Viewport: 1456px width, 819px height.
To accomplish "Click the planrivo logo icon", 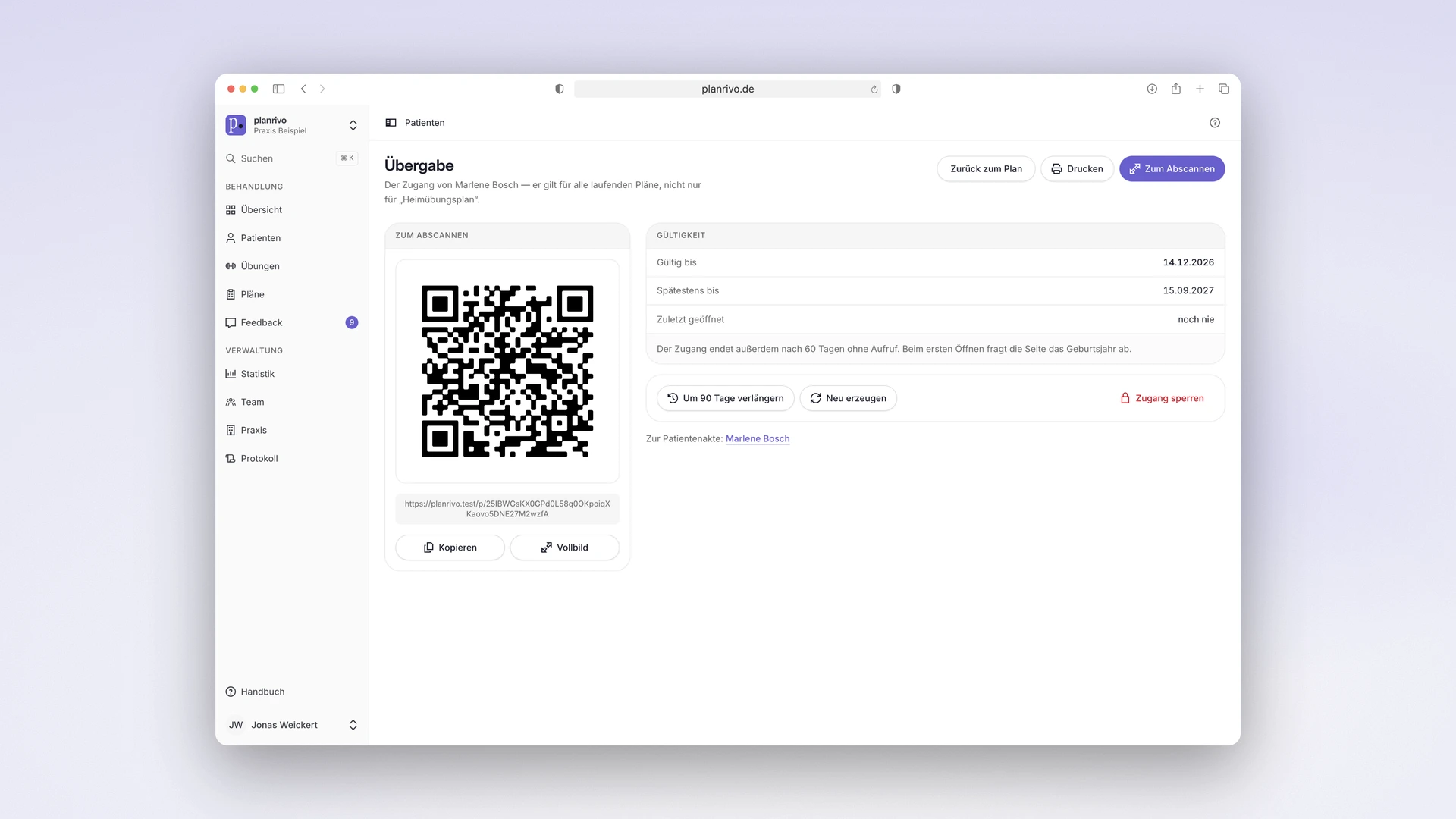I will pyautogui.click(x=236, y=125).
